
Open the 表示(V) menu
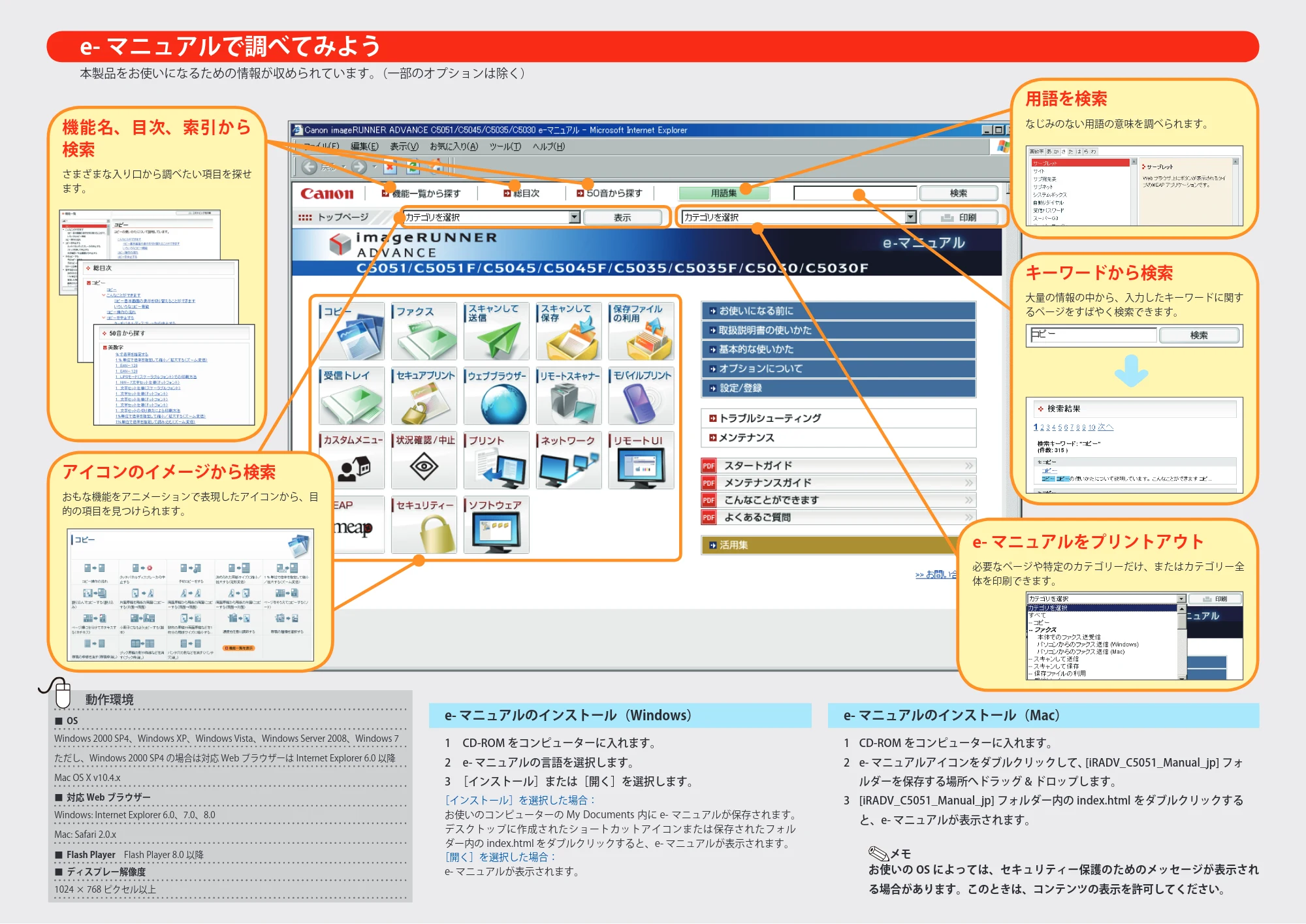(404, 146)
